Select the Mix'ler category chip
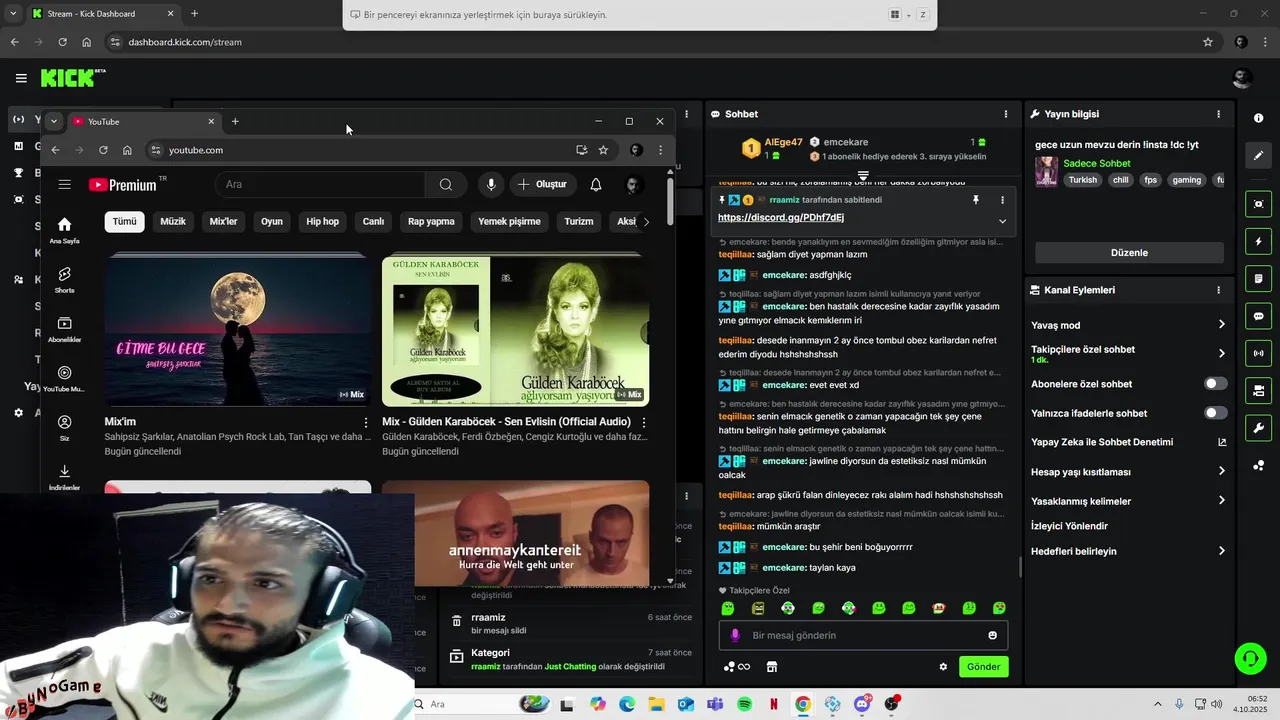The height and width of the screenshot is (720, 1280). (x=223, y=222)
